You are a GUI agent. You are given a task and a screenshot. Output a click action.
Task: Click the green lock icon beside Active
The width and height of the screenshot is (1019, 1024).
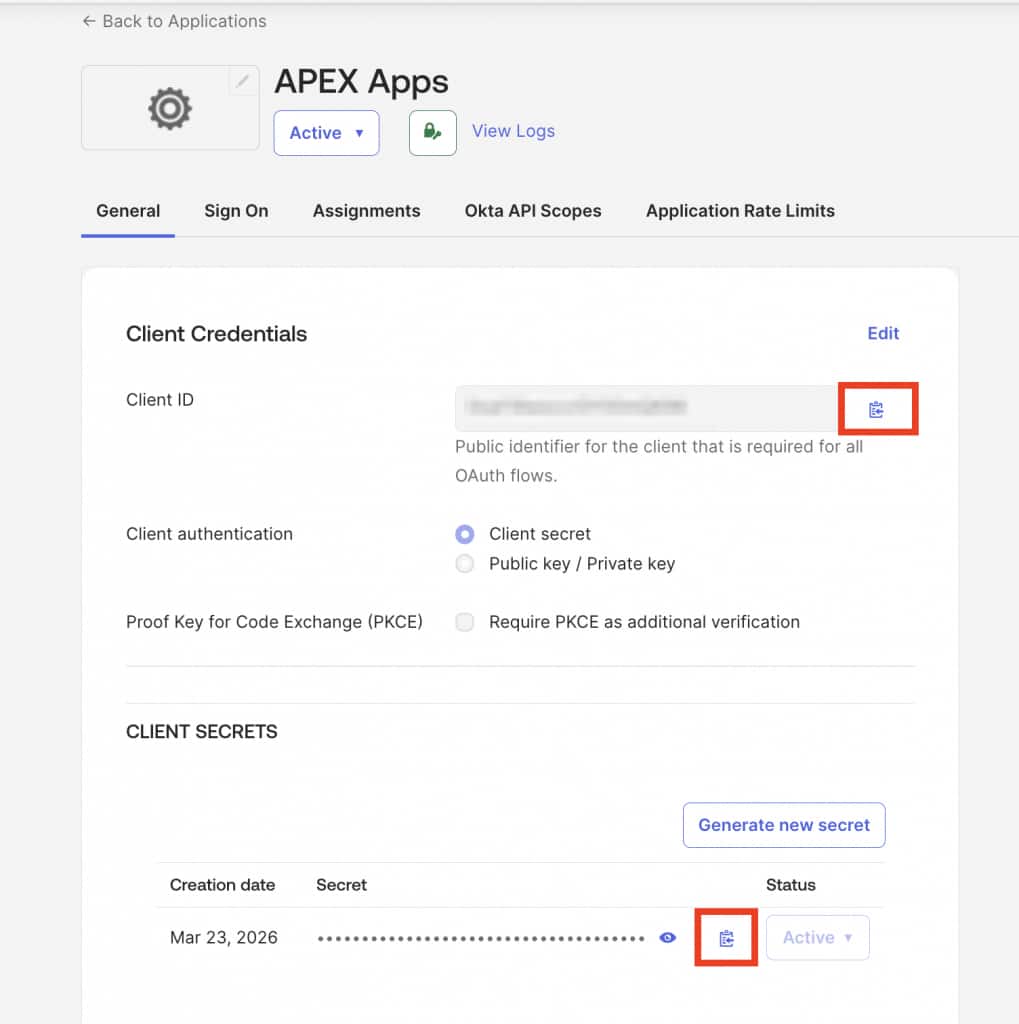pyautogui.click(x=431, y=131)
